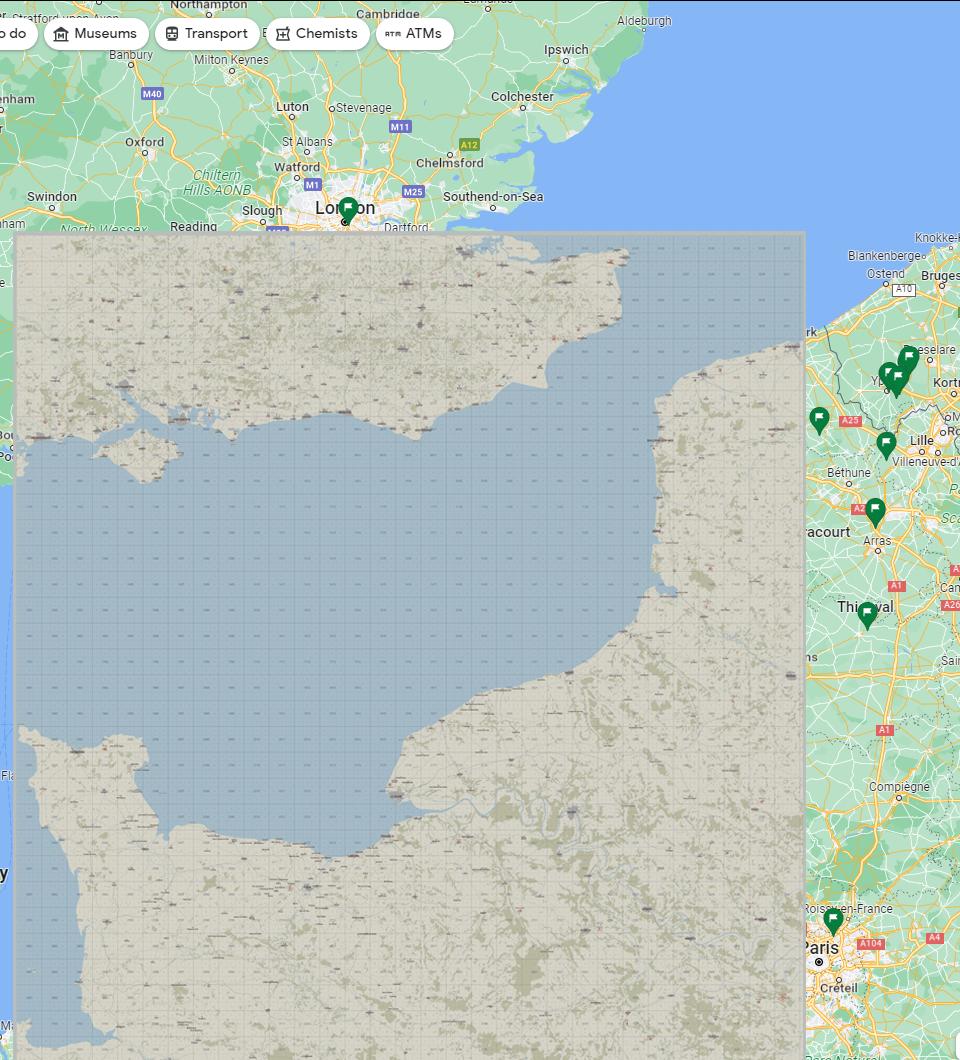Select the Chiltern Hills AONB label
This screenshot has width=960, height=1060.
(217, 183)
